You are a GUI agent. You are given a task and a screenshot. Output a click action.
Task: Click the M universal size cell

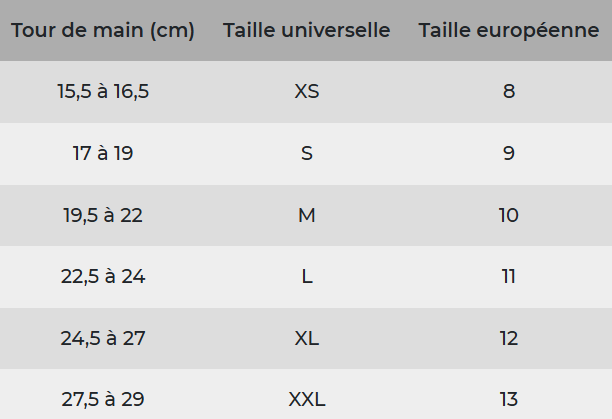coord(307,216)
